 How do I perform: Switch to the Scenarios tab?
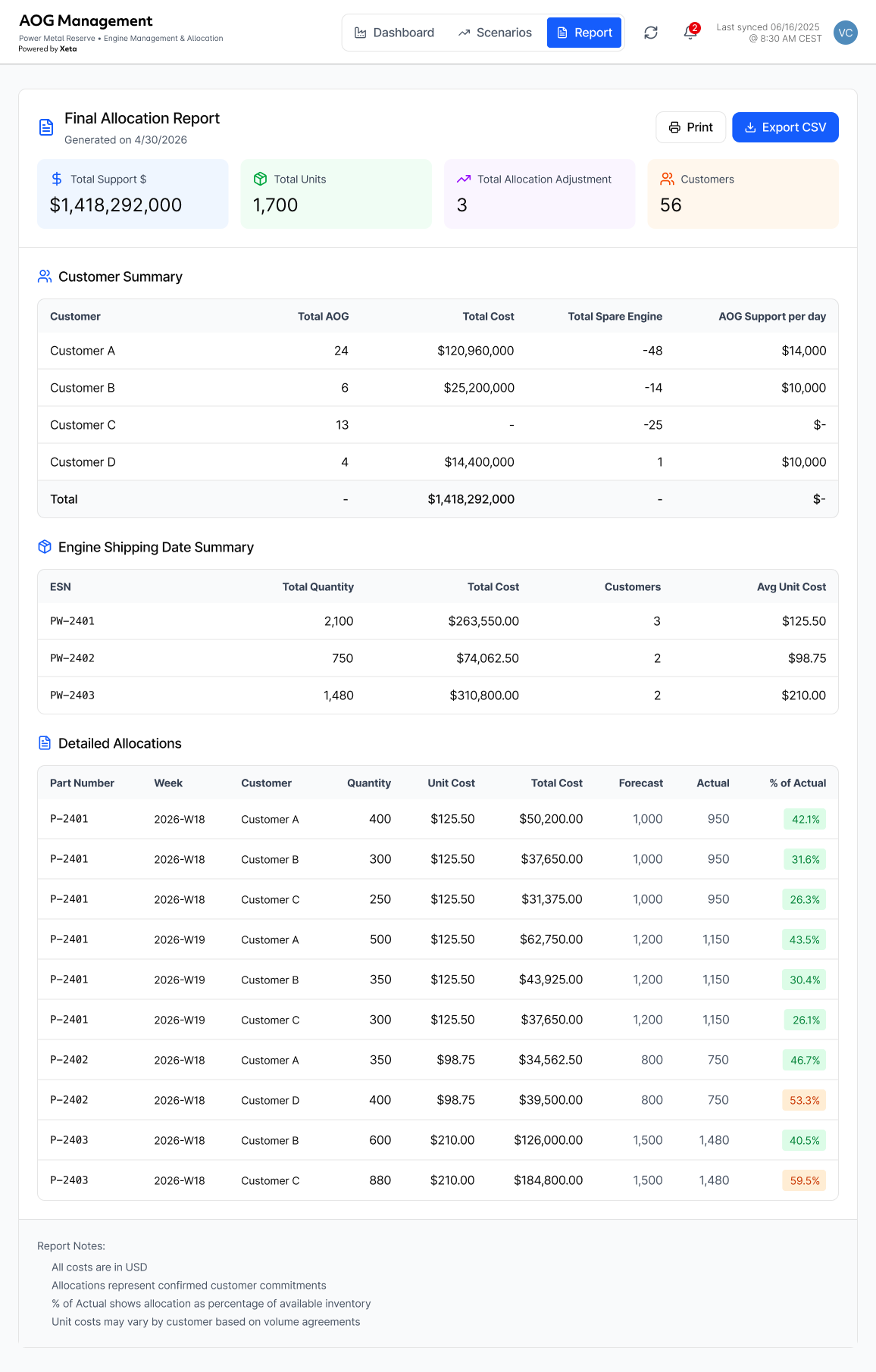tap(495, 33)
